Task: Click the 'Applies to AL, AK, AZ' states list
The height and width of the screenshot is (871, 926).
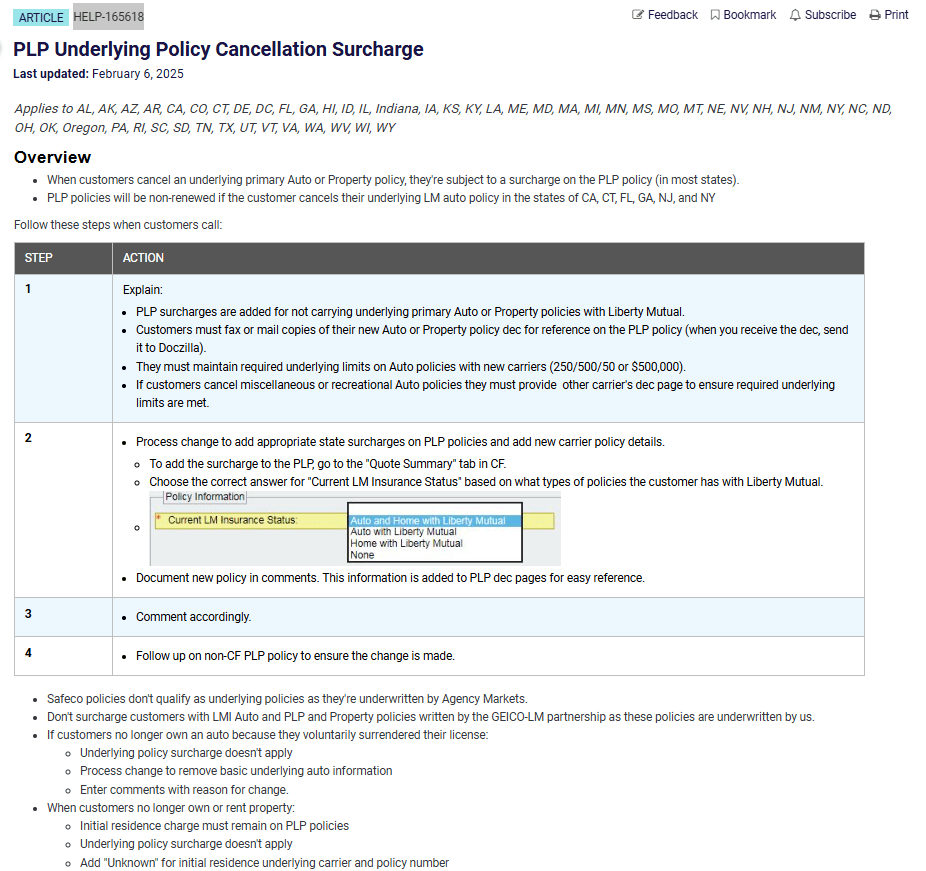Action: pyautogui.click(x=453, y=118)
